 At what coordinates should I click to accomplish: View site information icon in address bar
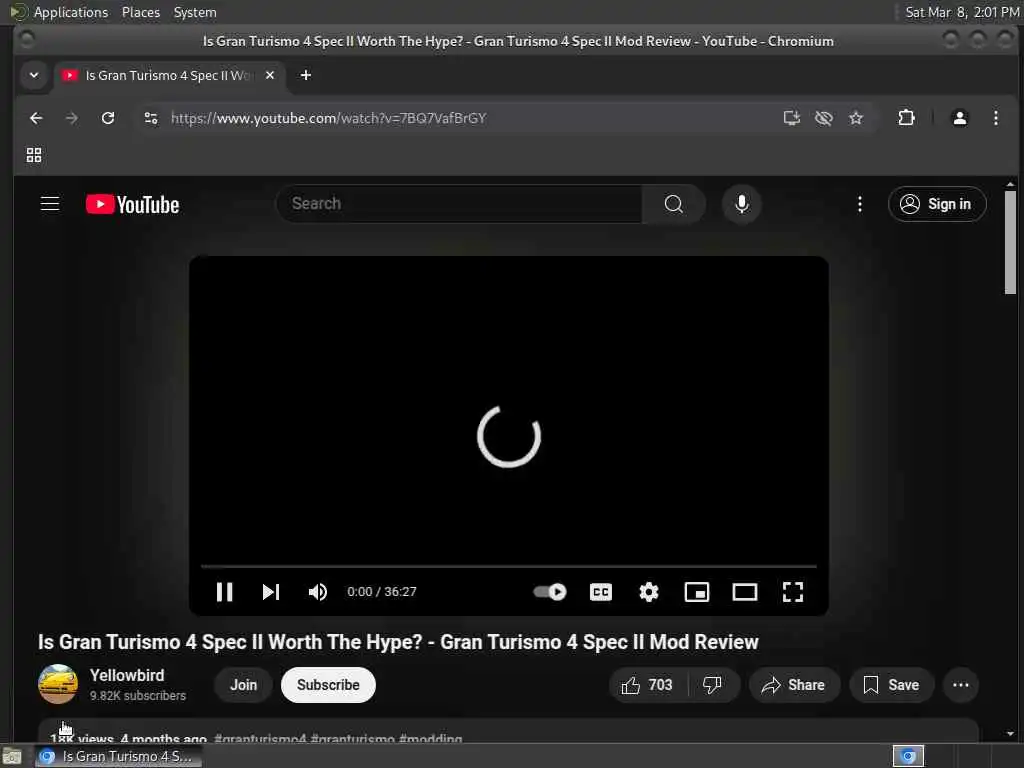tap(151, 118)
